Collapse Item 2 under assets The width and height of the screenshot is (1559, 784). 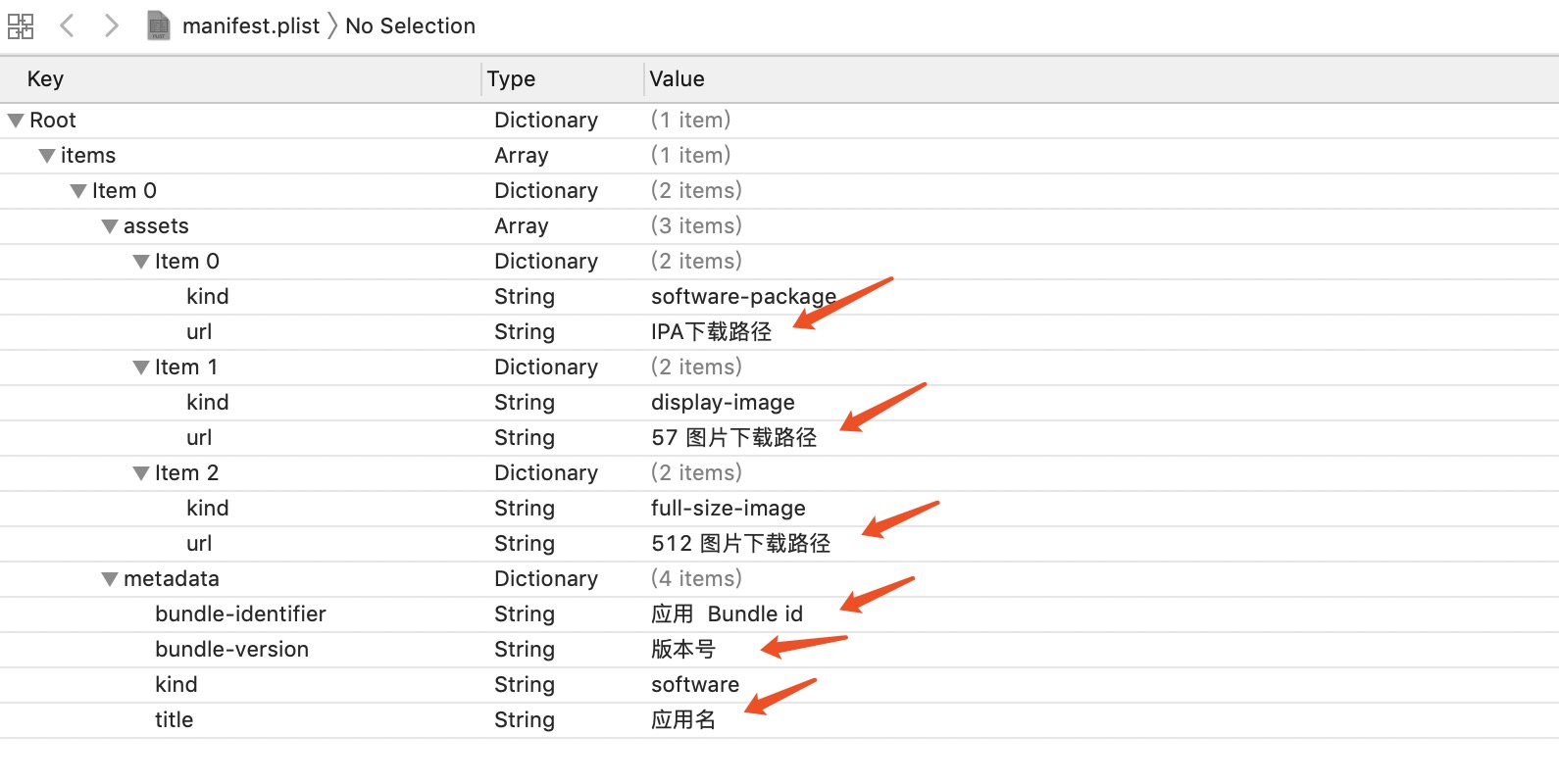pyautogui.click(x=141, y=473)
